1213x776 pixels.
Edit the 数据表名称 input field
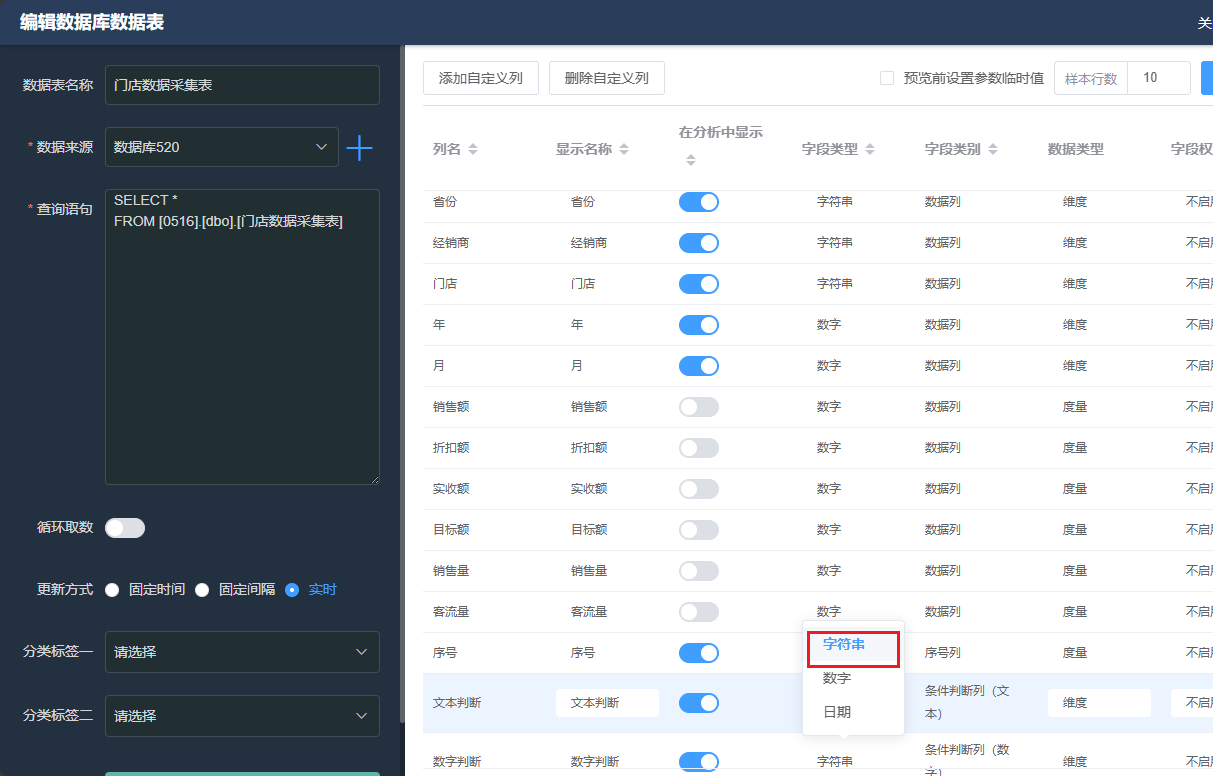pos(242,85)
